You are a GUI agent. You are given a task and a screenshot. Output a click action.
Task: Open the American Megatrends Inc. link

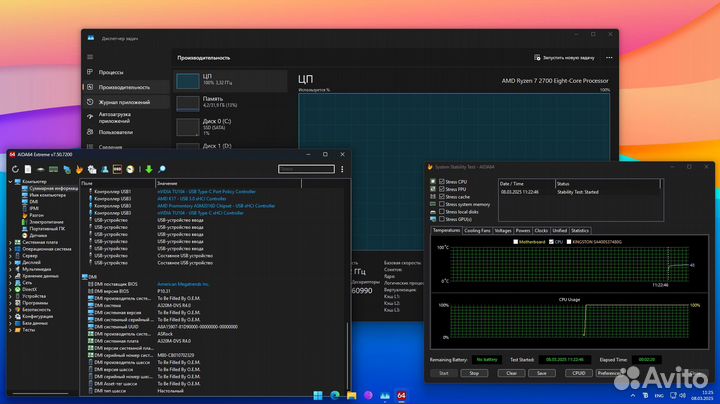point(183,284)
